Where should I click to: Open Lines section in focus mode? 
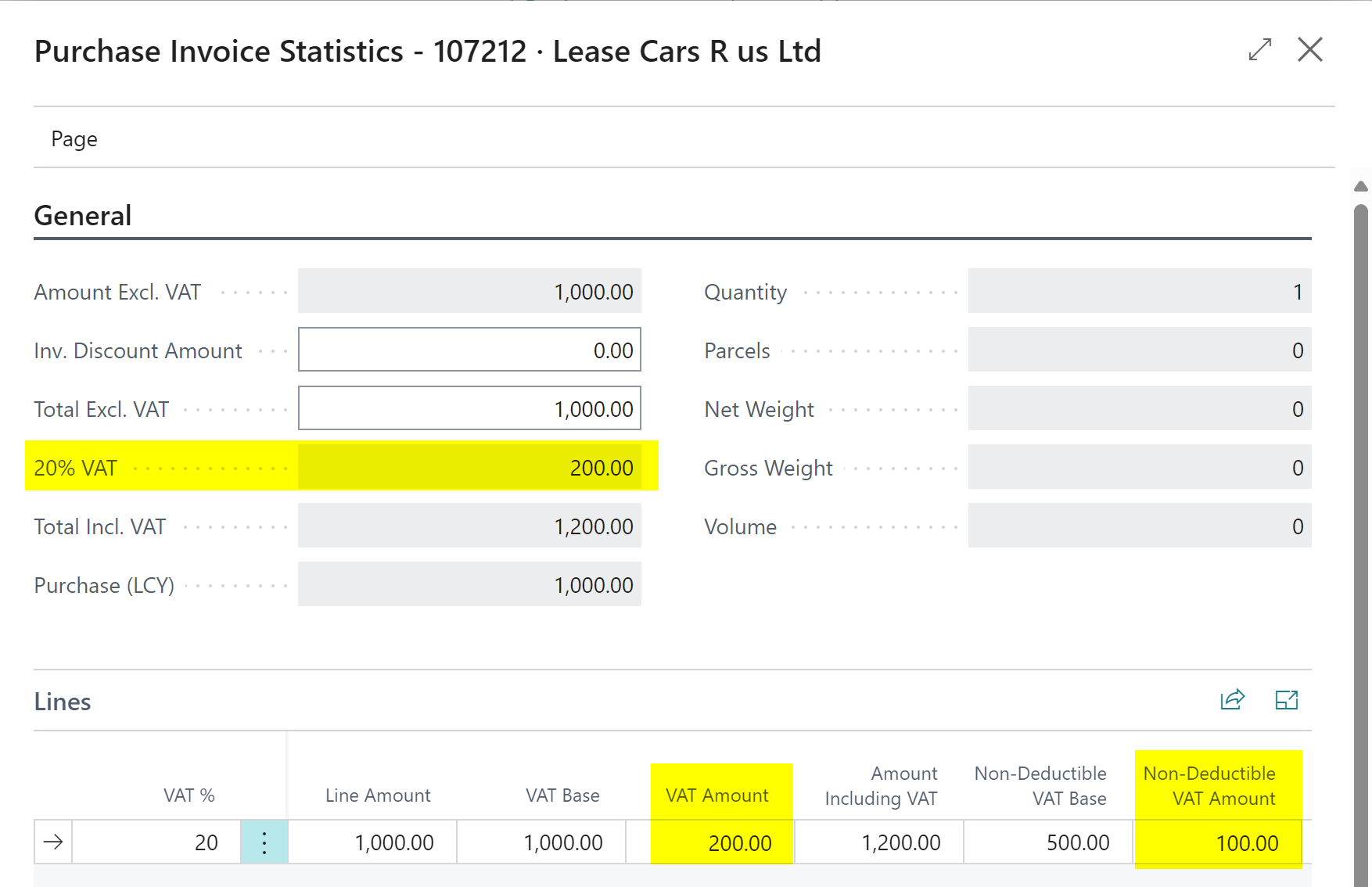(x=1286, y=700)
